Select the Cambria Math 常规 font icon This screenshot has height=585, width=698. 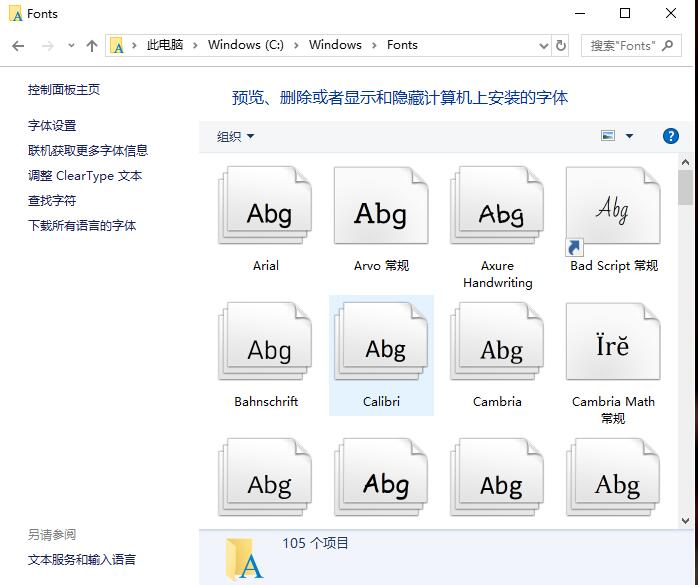coord(613,341)
